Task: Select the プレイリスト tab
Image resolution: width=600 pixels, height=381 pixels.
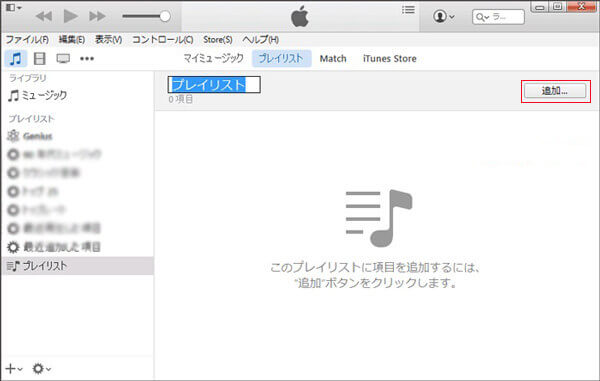Action: 281,59
